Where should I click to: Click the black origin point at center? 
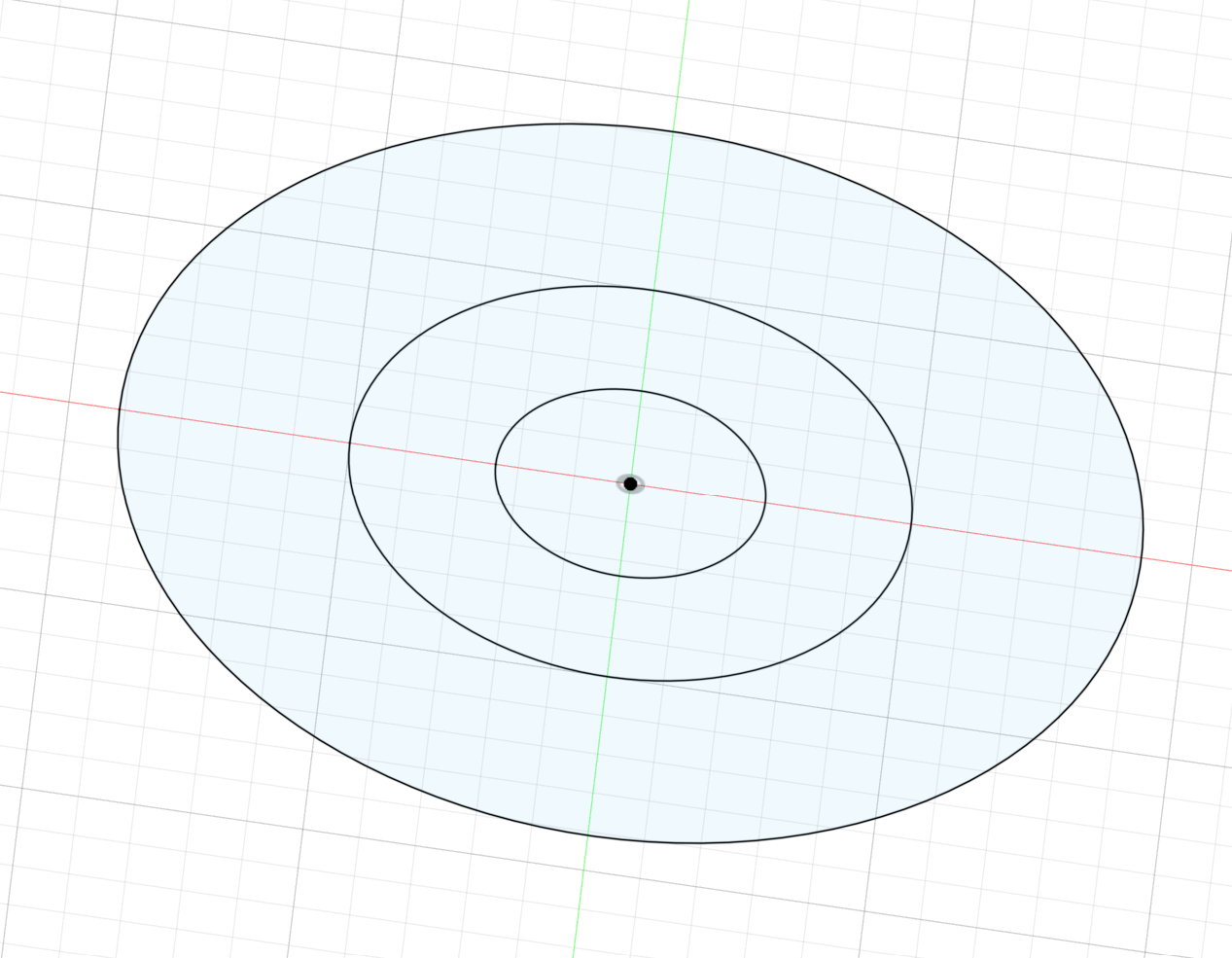[630, 483]
